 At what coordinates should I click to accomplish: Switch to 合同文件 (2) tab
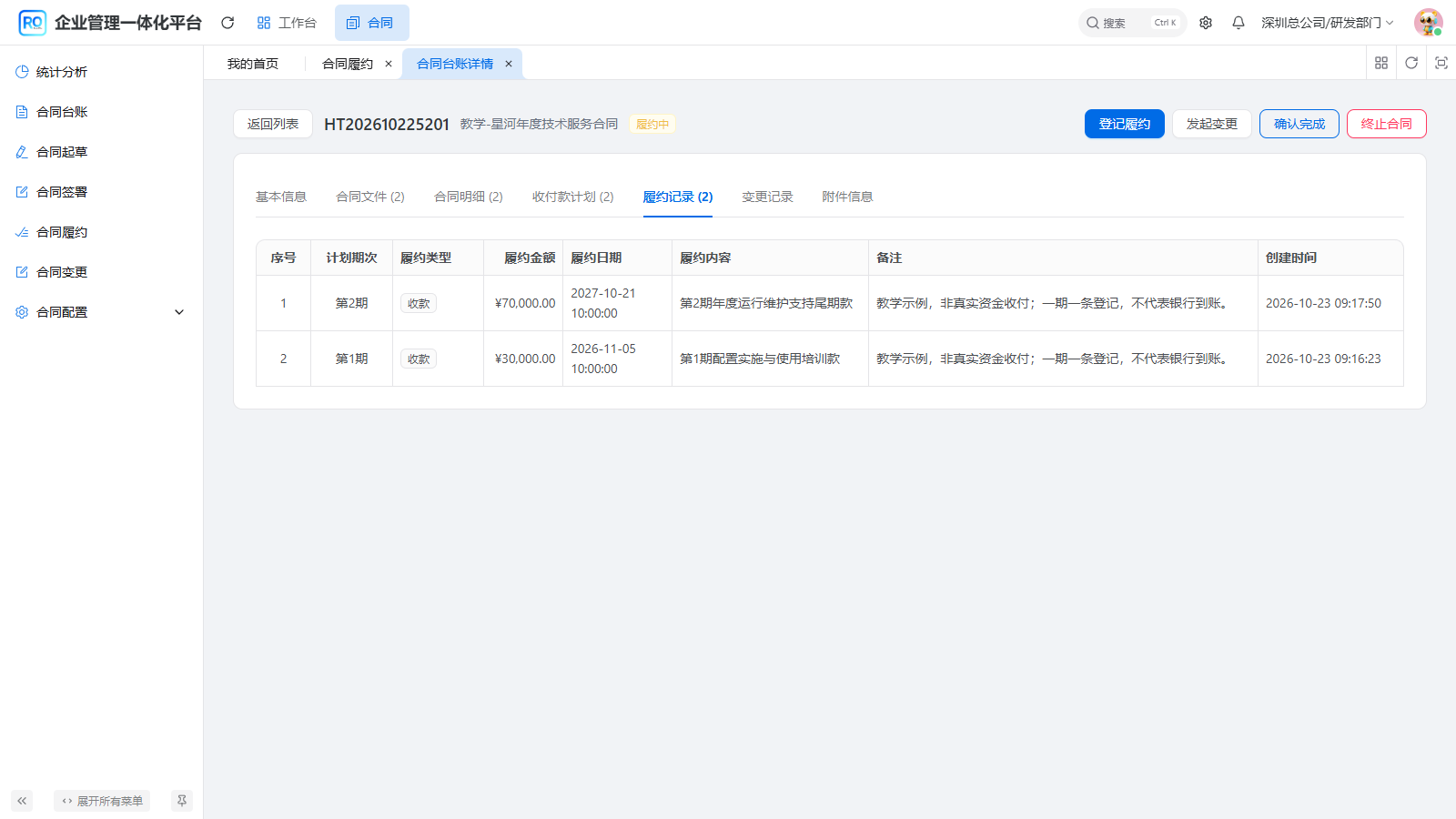coord(370,197)
